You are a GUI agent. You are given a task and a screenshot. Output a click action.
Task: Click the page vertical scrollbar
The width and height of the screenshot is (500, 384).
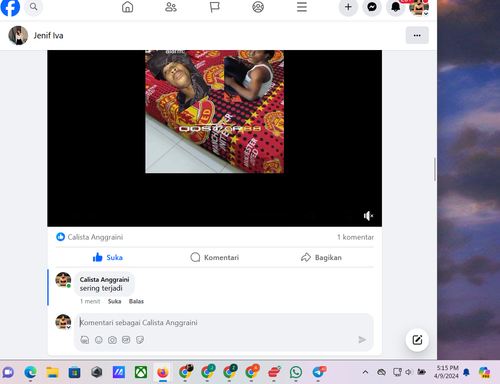435,169
